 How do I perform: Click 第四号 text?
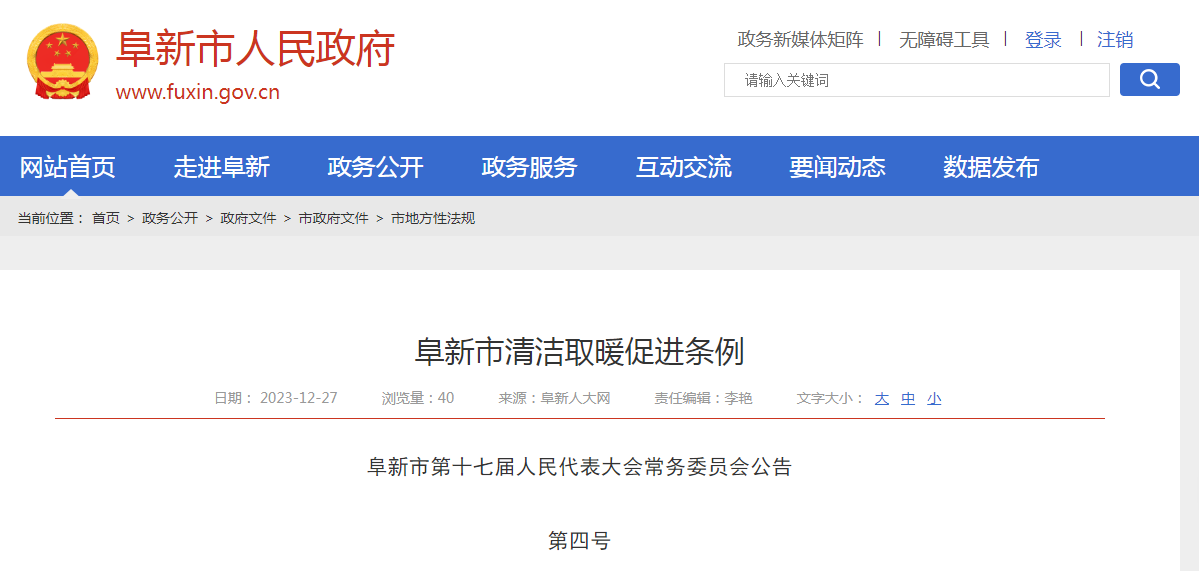pyautogui.click(x=580, y=540)
